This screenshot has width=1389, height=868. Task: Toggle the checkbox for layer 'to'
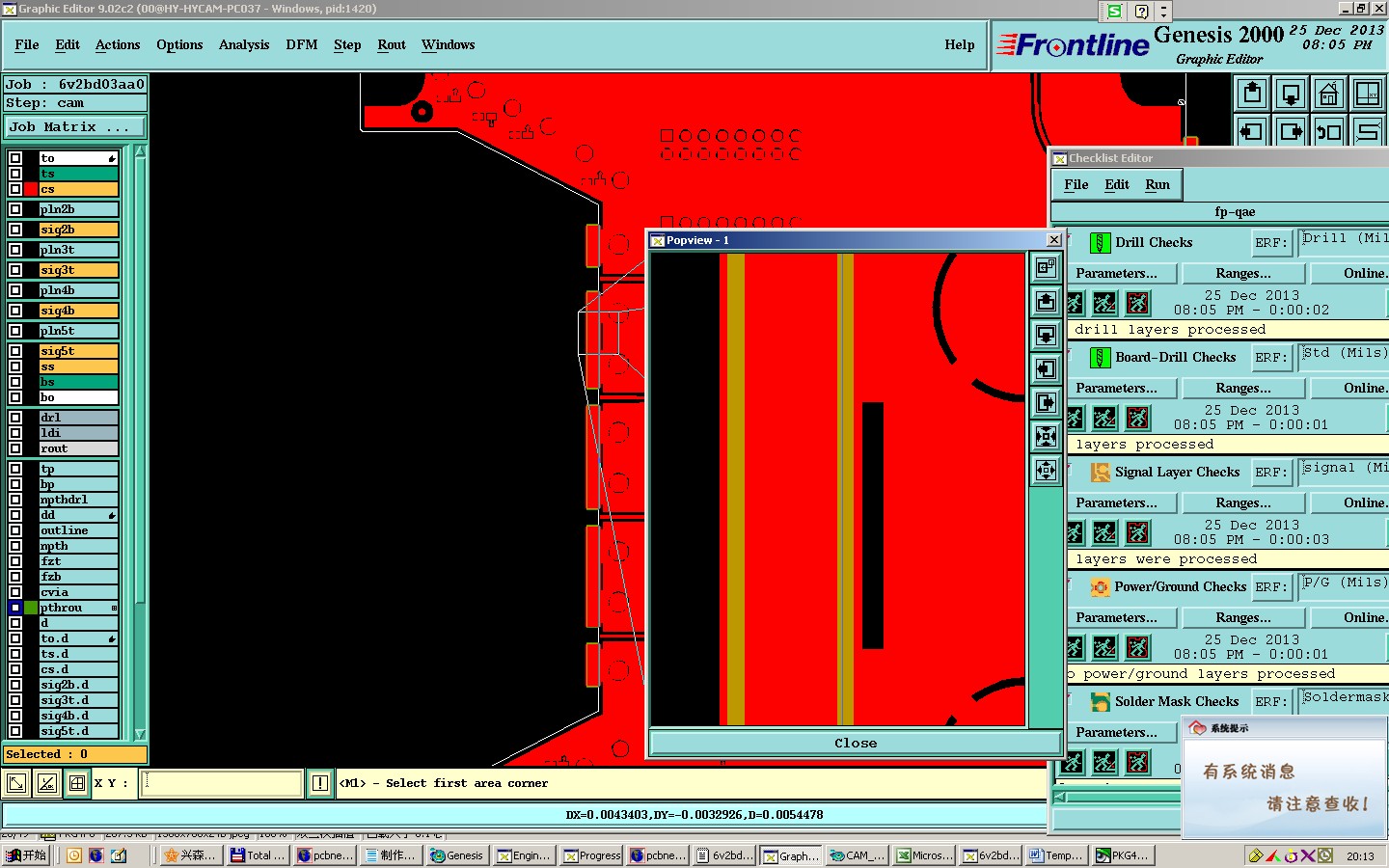(x=15, y=158)
